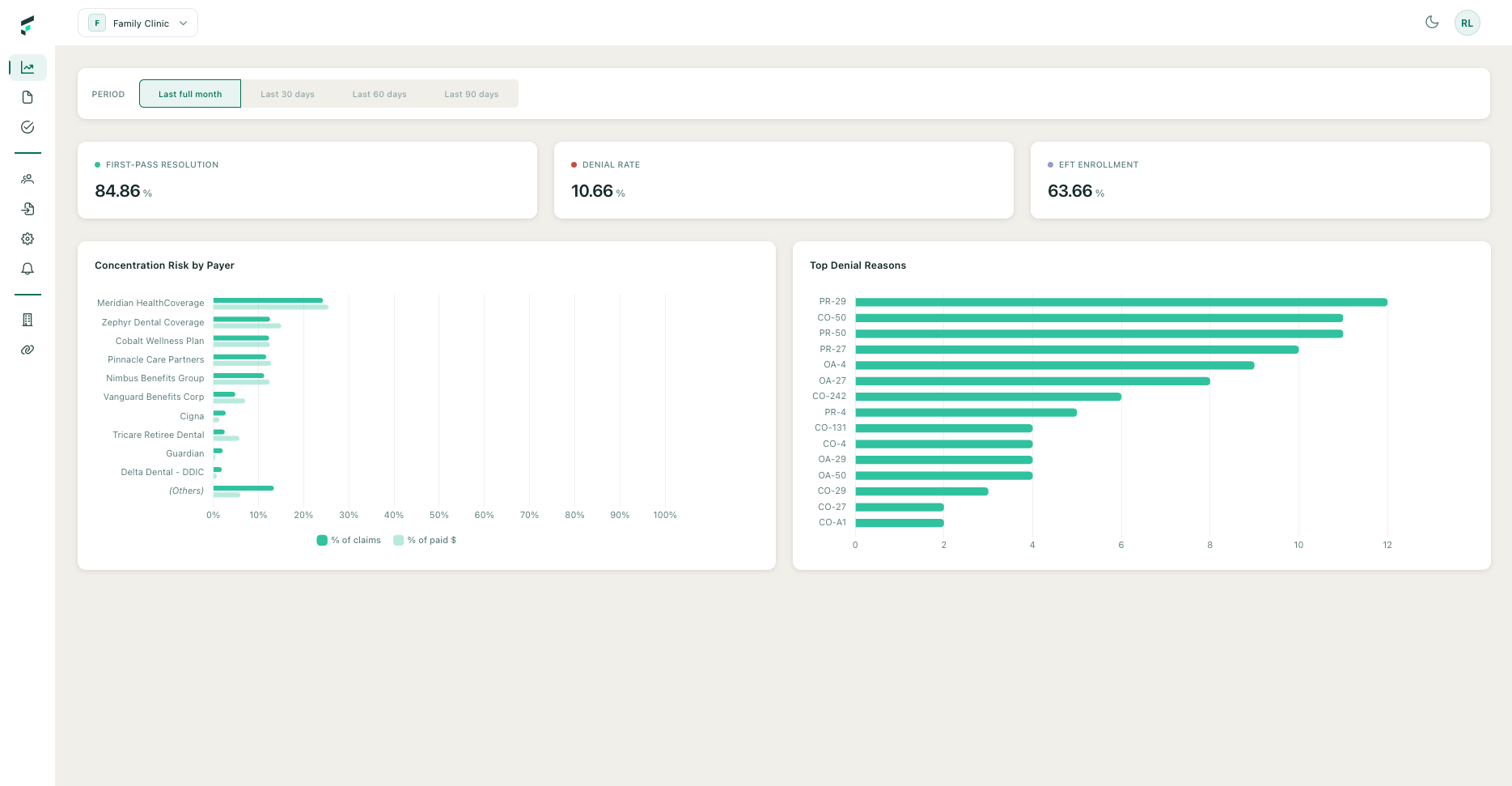The image size is (1512, 786).
Task: Select the 'Last full month' tab
Action: click(x=189, y=94)
